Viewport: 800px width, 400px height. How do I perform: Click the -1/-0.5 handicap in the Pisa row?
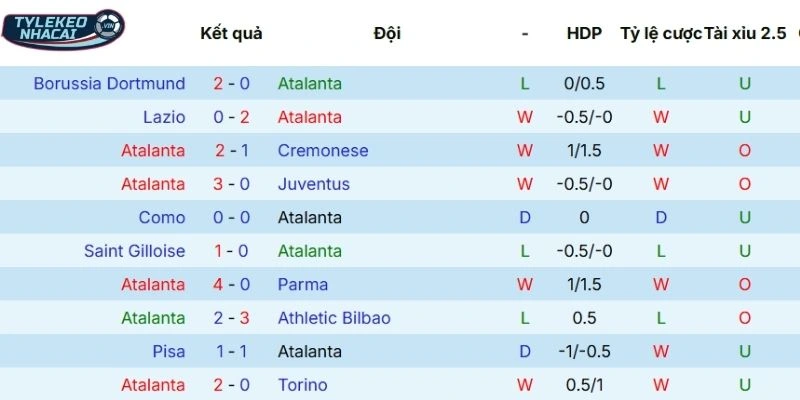tap(585, 352)
